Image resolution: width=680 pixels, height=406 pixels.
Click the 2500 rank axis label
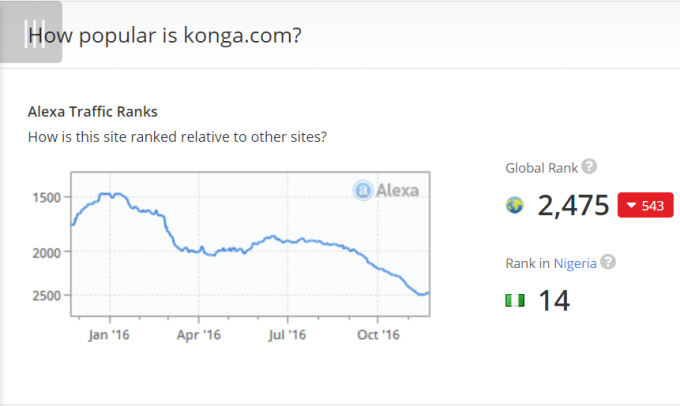point(47,296)
